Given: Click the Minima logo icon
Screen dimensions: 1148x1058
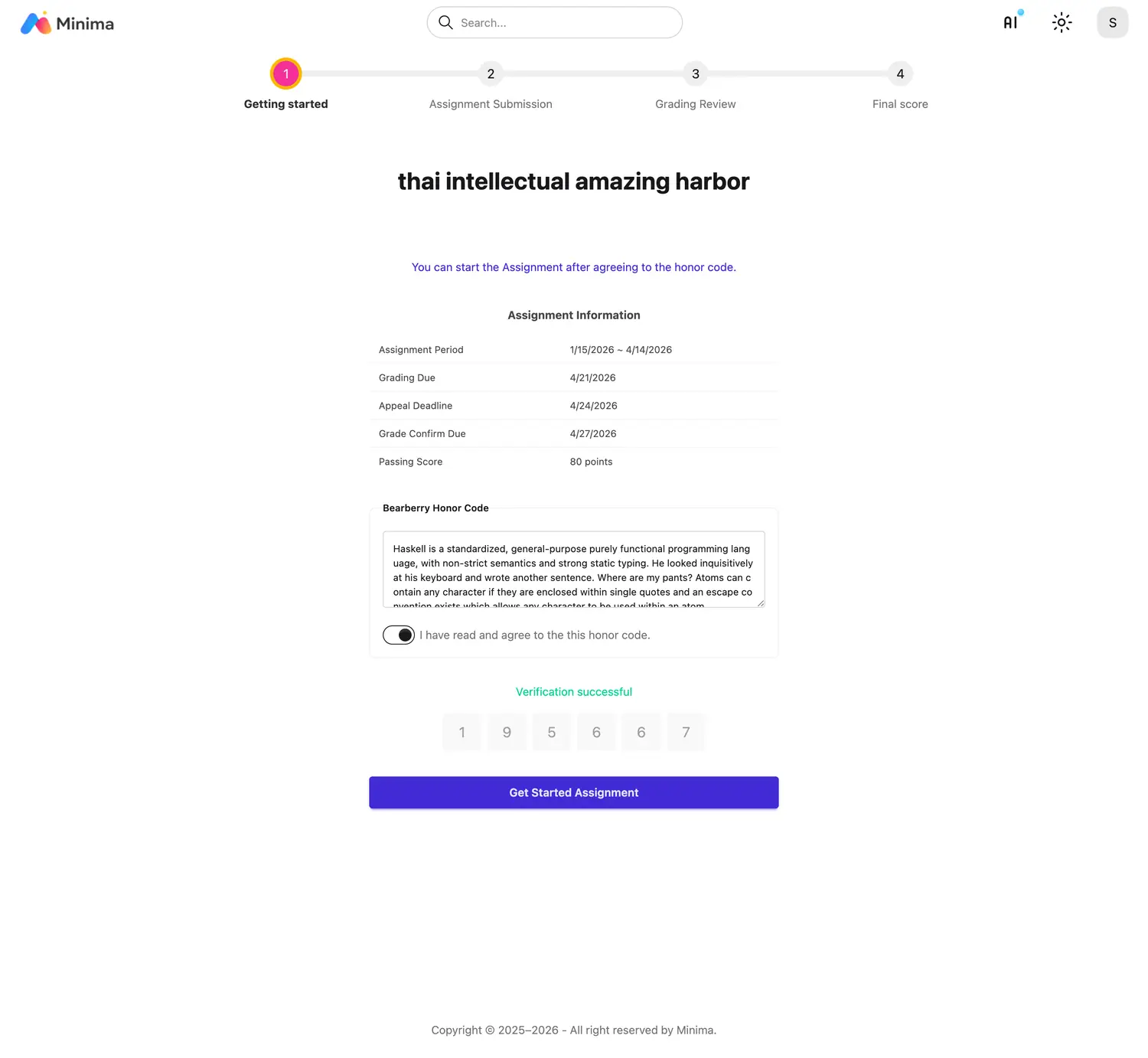Looking at the screenshot, I should (36, 23).
